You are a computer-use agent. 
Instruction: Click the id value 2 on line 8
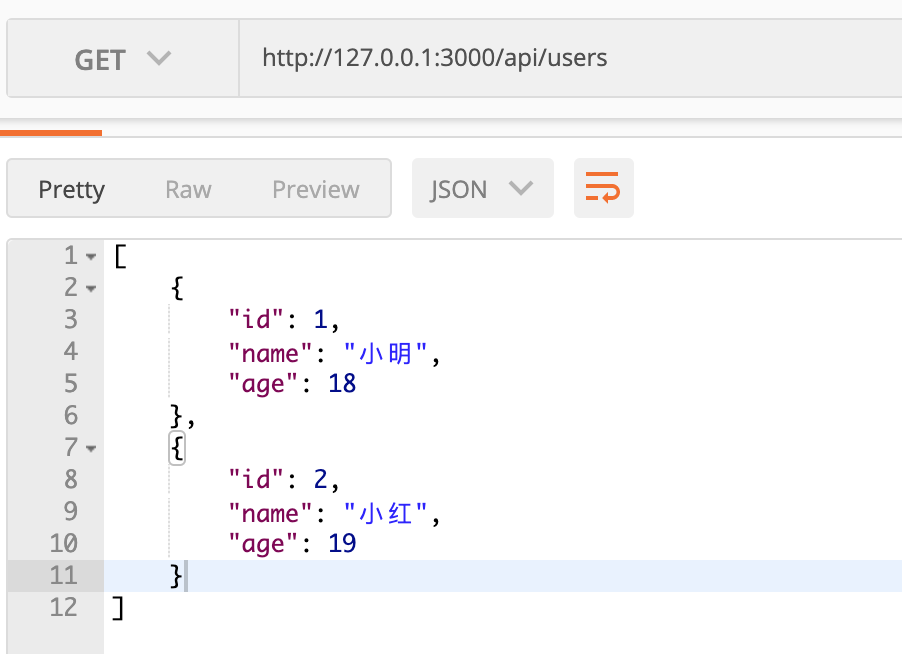tap(320, 479)
